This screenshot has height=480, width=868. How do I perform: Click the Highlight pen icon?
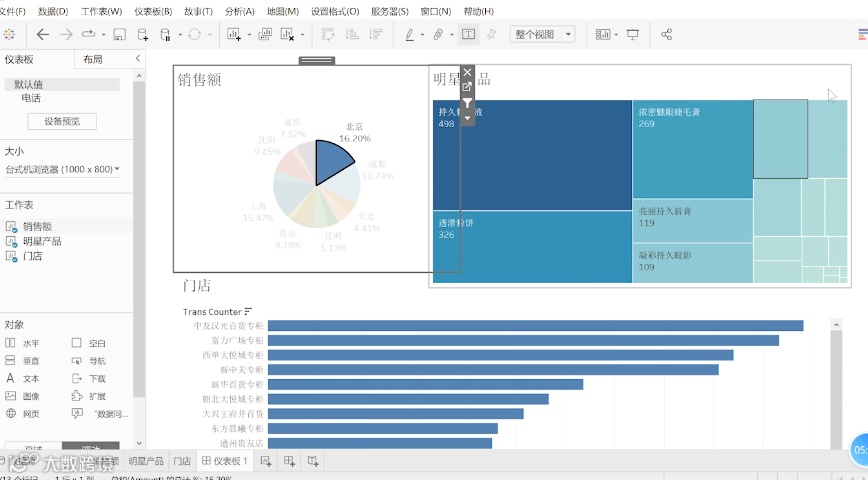[x=410, y=34]
